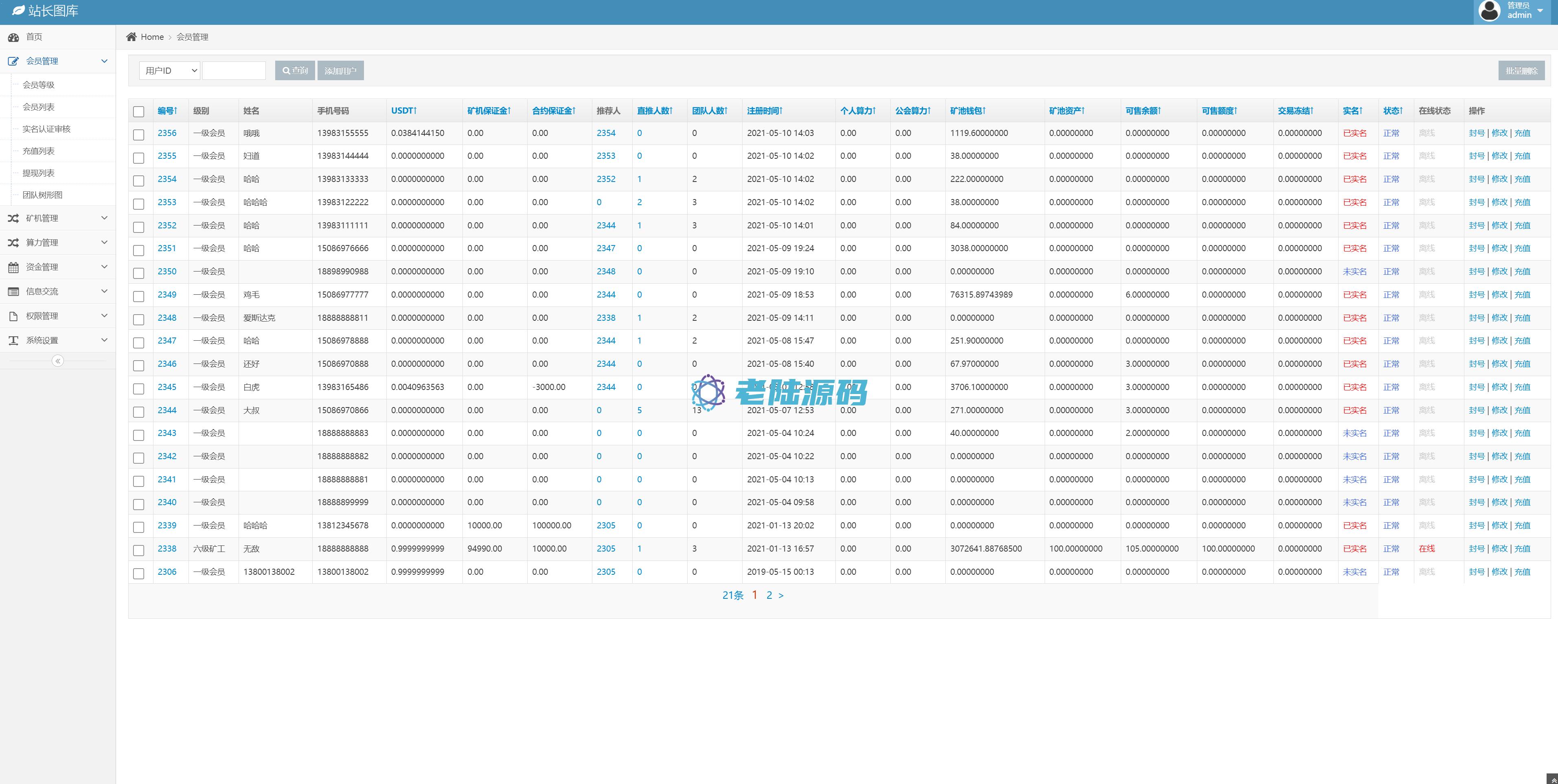Open 团队树形图 in sidebar submenu
The height and width of the screenshot is (784, 1558).
tap(42, 195)
